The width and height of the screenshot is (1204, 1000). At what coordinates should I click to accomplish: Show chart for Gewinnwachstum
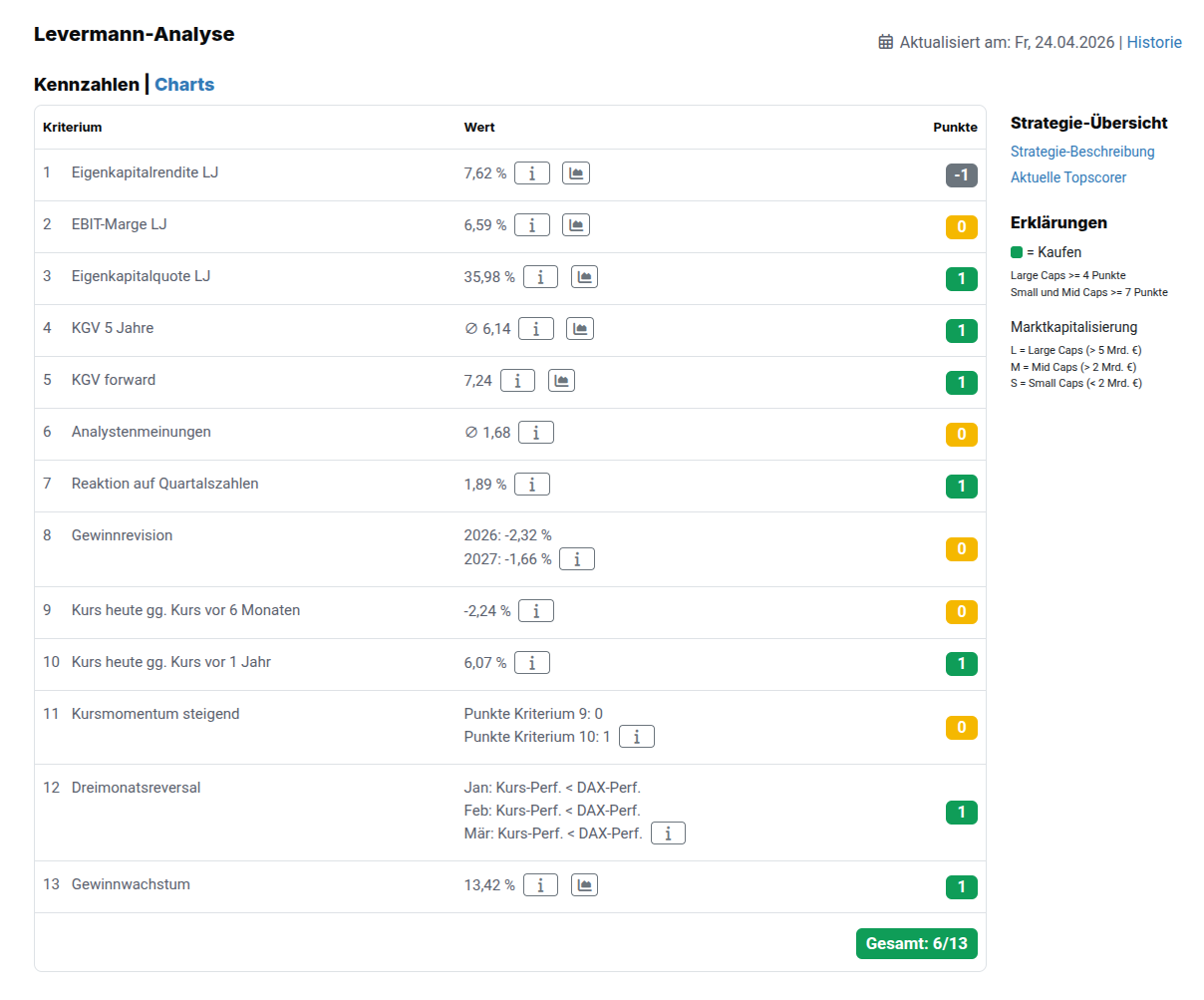[584, 885]
